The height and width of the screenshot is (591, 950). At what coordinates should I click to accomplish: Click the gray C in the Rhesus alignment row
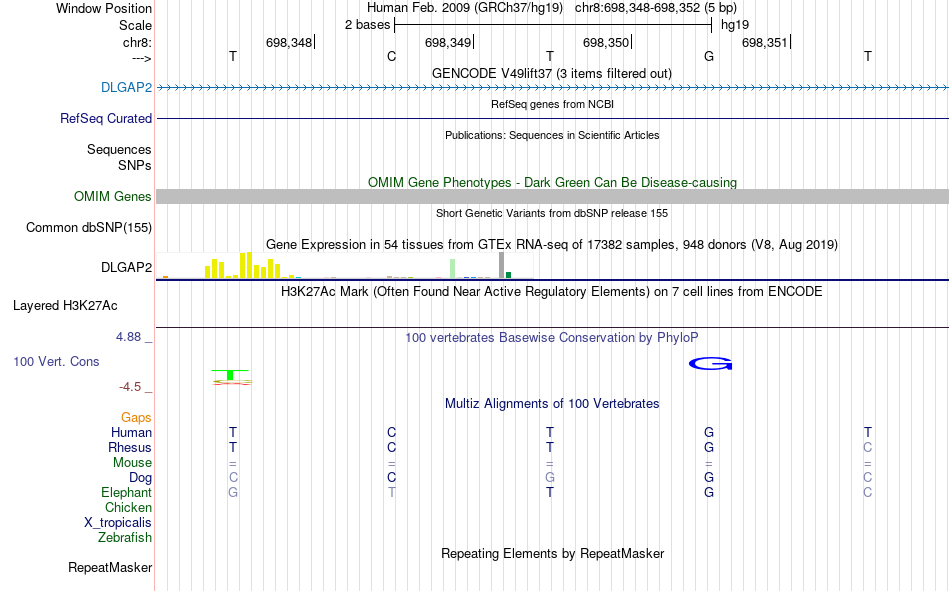pyautogui.click(x=868, y=447)
